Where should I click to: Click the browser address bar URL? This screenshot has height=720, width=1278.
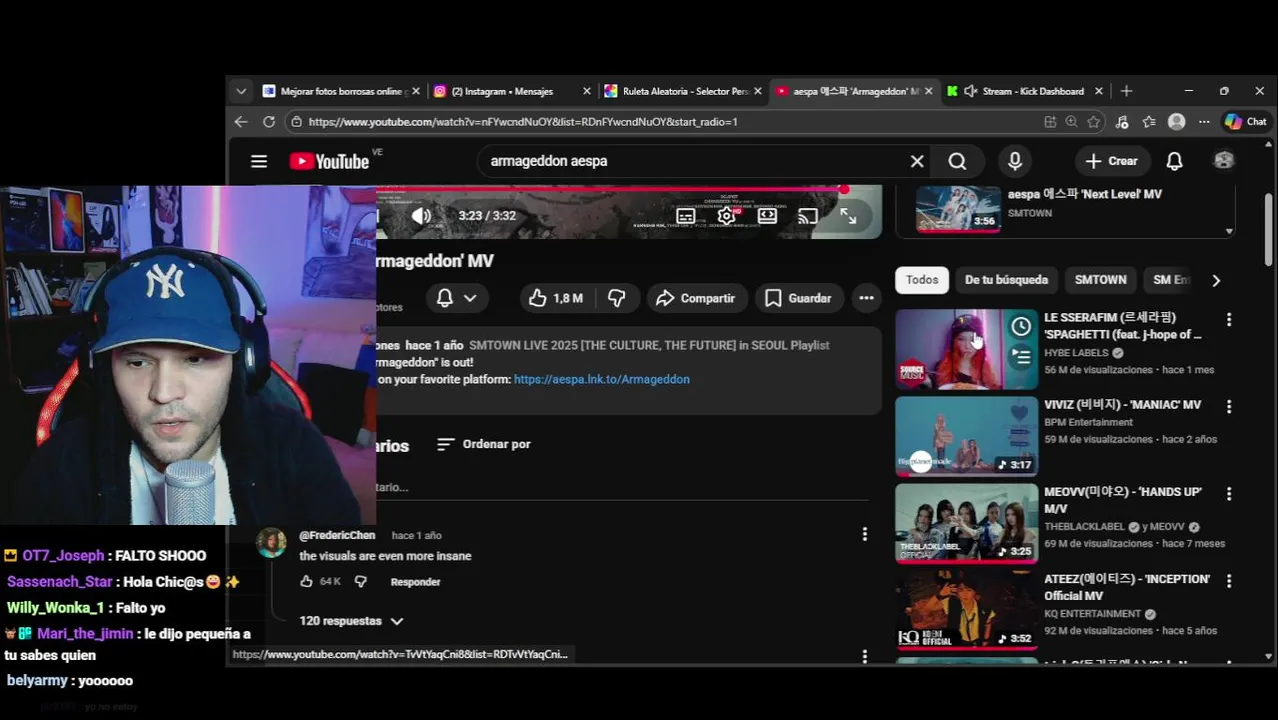(523, 122)
